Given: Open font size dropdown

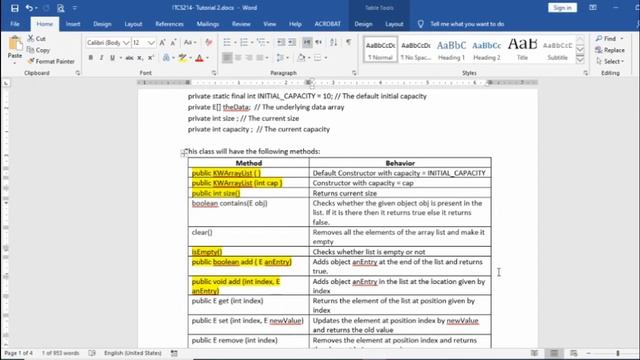Looking at the screenshot, I should 151,43.
